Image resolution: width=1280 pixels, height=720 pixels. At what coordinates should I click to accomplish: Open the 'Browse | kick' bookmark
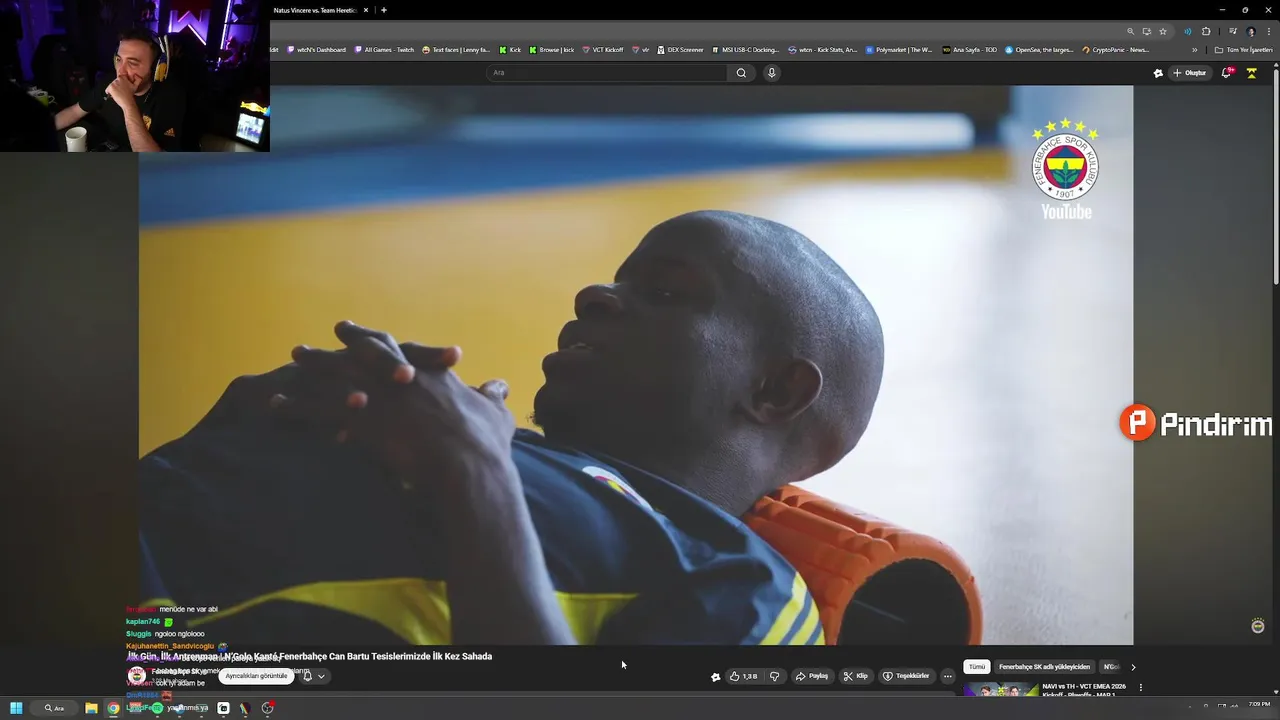[552, 49]
